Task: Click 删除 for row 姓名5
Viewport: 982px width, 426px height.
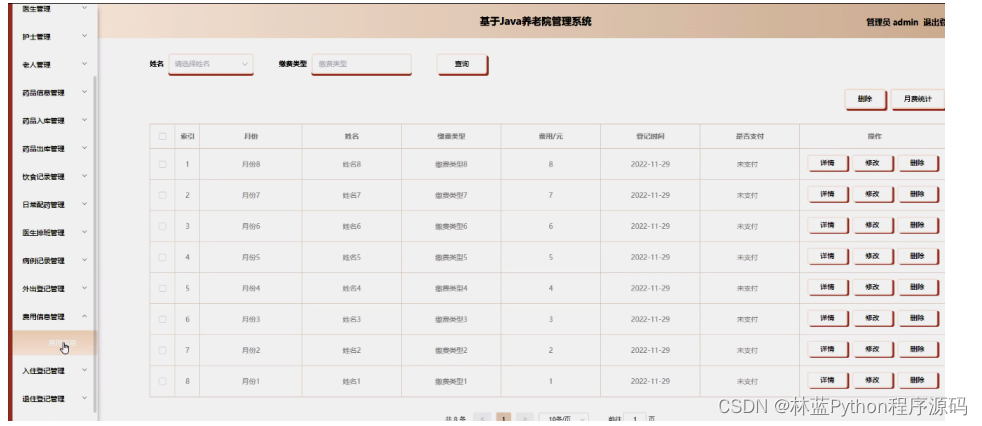Action: click(917, 257)
